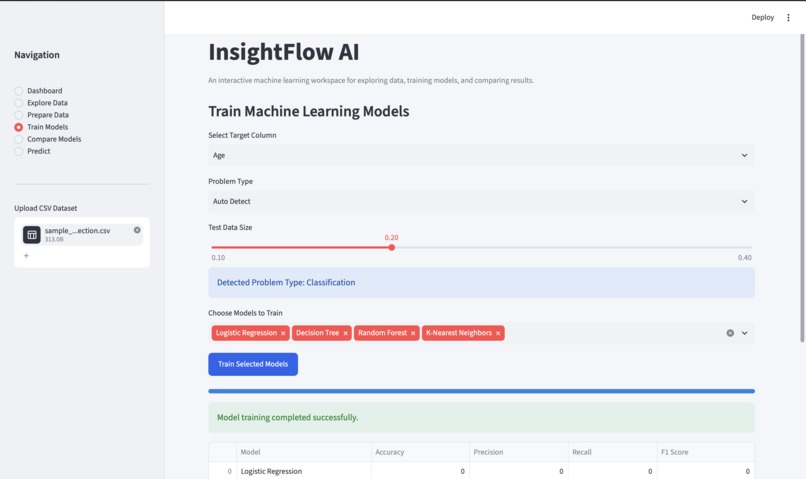Remove the K-Nearest Neighbors model tag

tap(498, 333)
